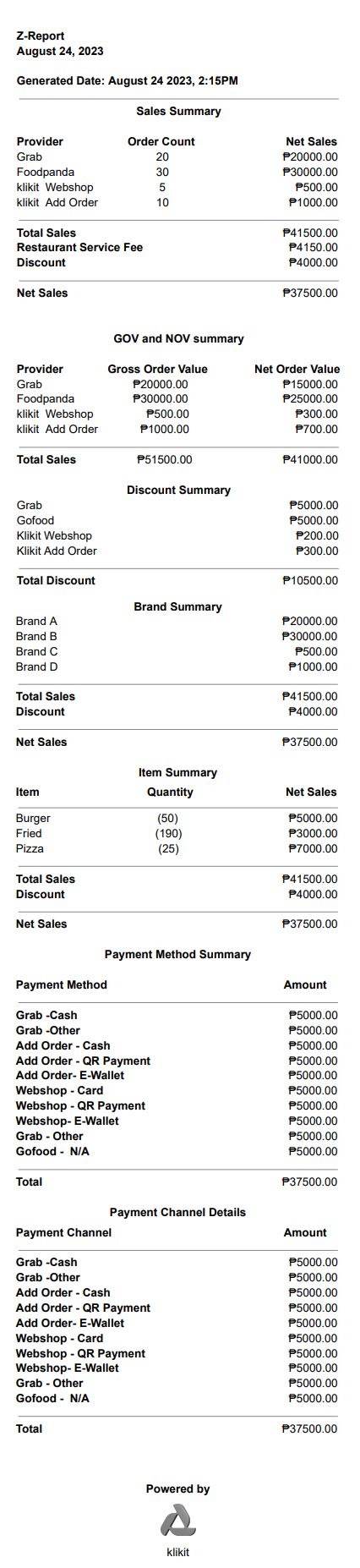Click Brand C in Brand Summary
This screenshot has width=360, height=1568.
(37, 651)
